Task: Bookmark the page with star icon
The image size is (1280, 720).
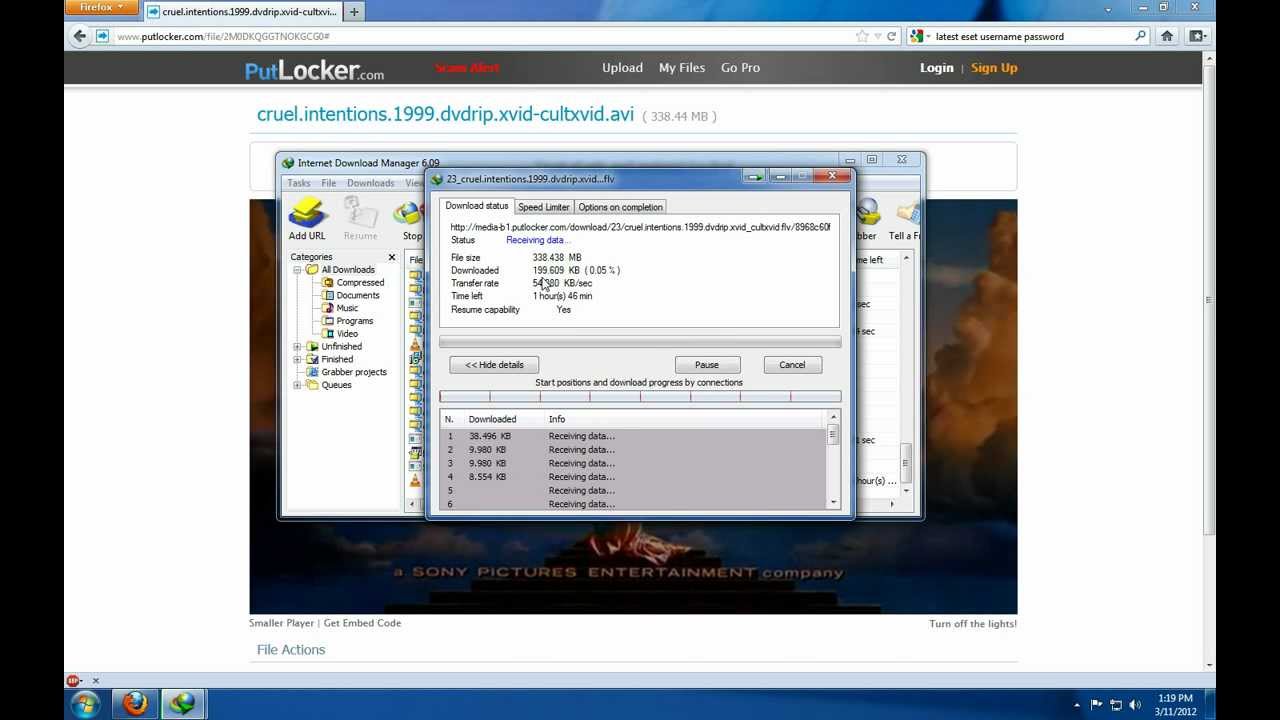Action: [x=861, y=36]
